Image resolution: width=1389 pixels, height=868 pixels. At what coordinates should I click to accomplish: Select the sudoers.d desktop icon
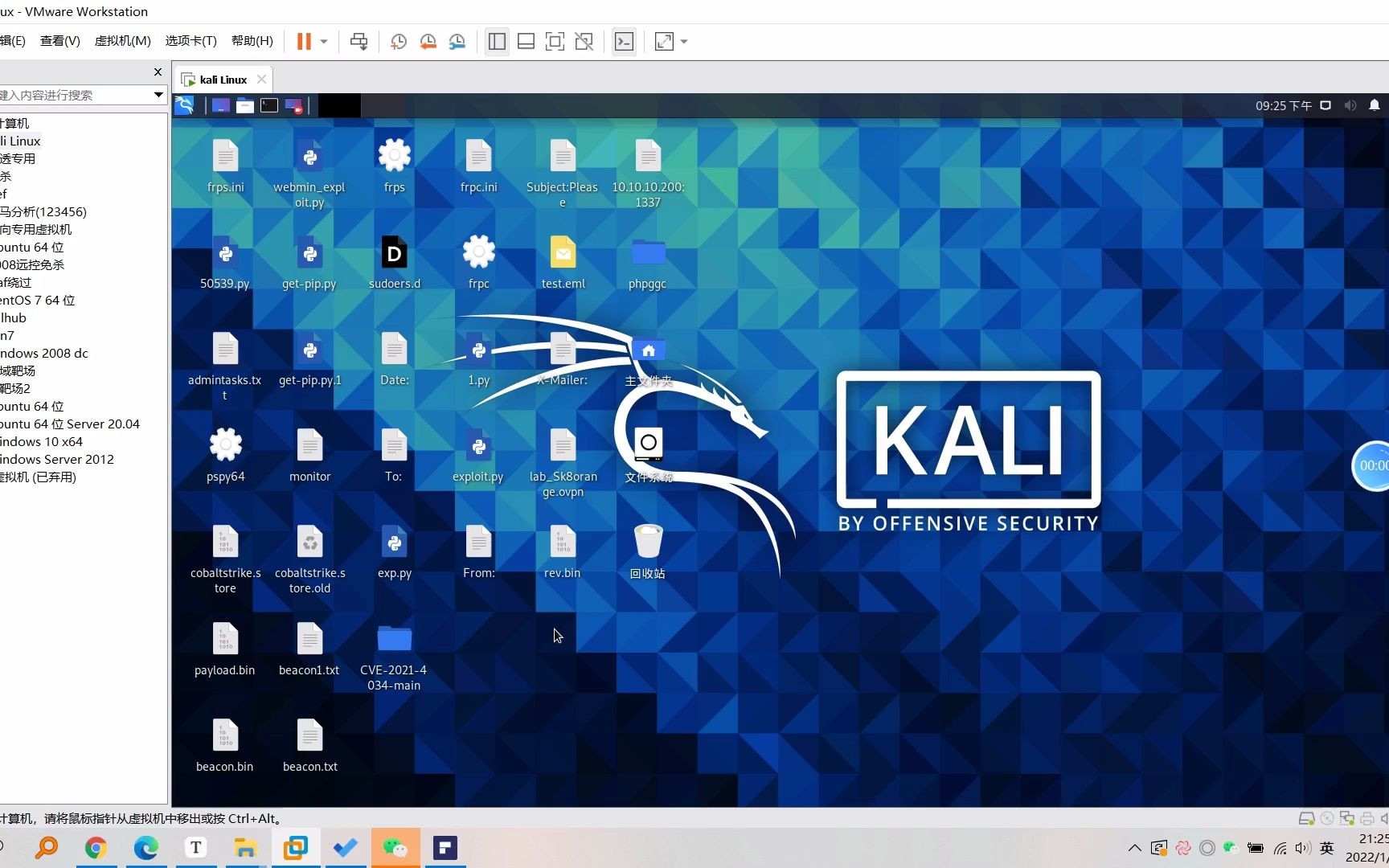point(394,262)
